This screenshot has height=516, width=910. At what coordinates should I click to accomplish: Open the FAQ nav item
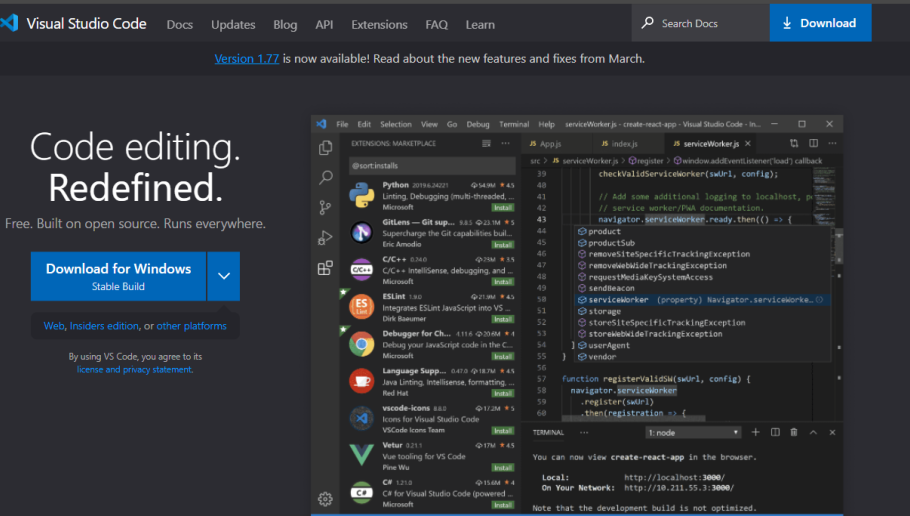tap(436, 24)
